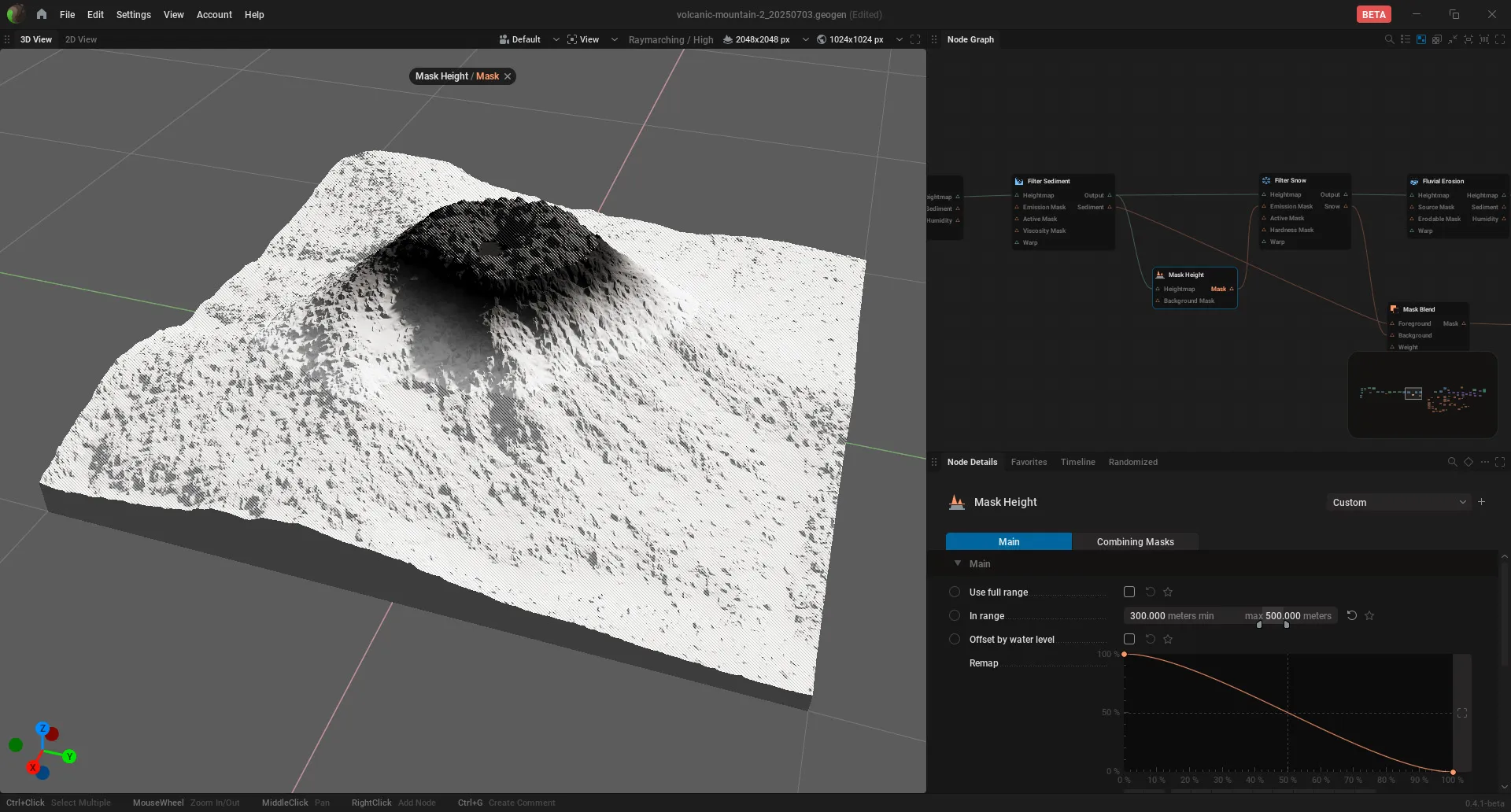Click the node list view icon
Screen dimensions: 1511x812
[1406, 39]
